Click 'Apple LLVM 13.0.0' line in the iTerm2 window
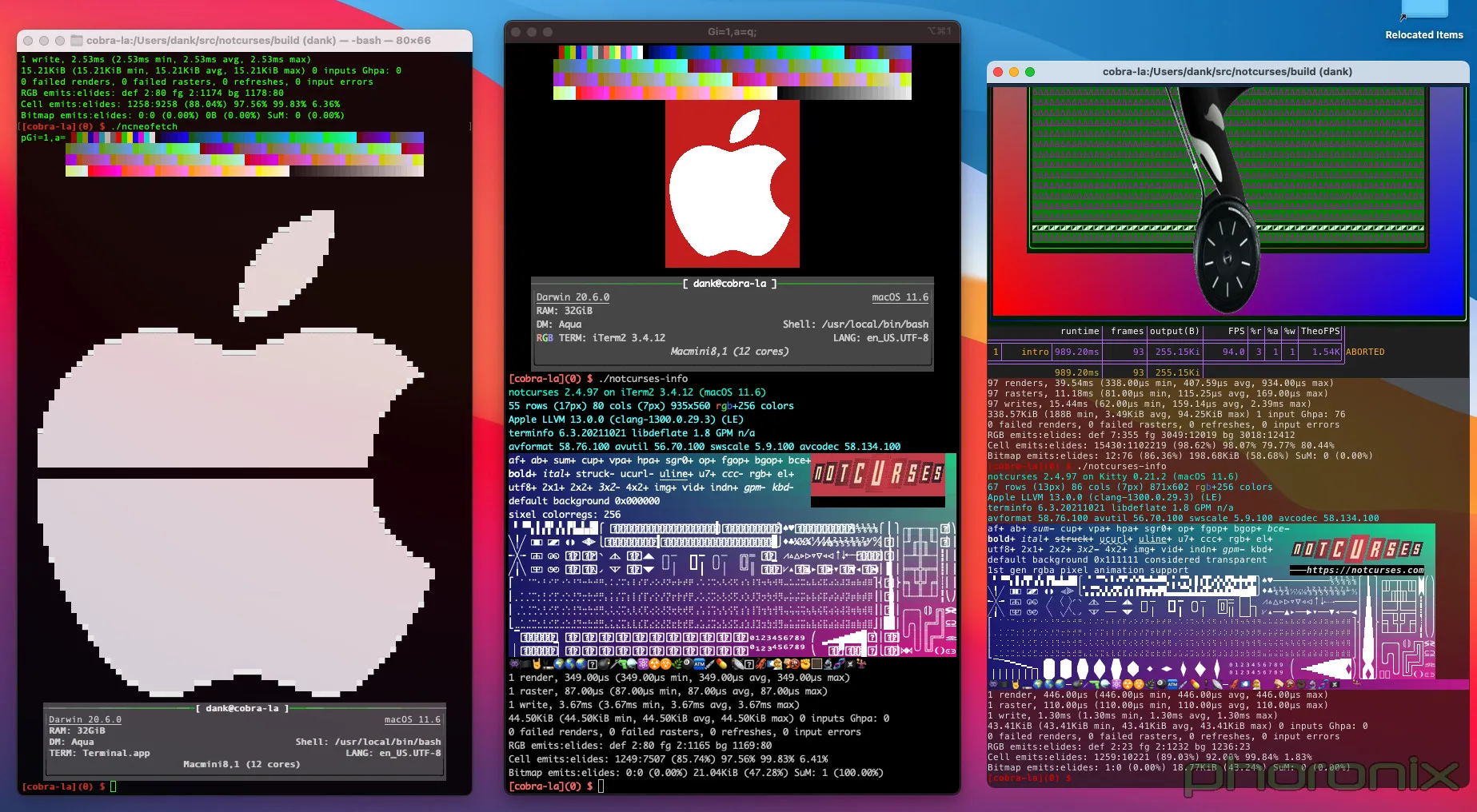 [626, 419]
